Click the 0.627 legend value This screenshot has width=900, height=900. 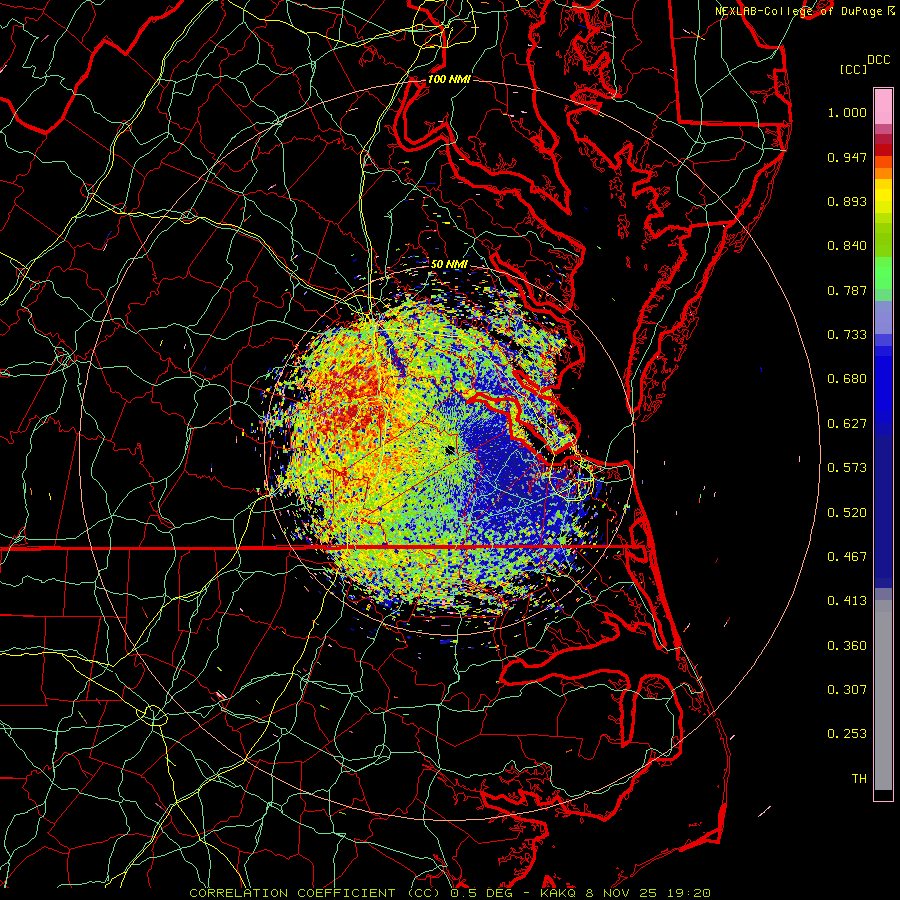(847, 424)
